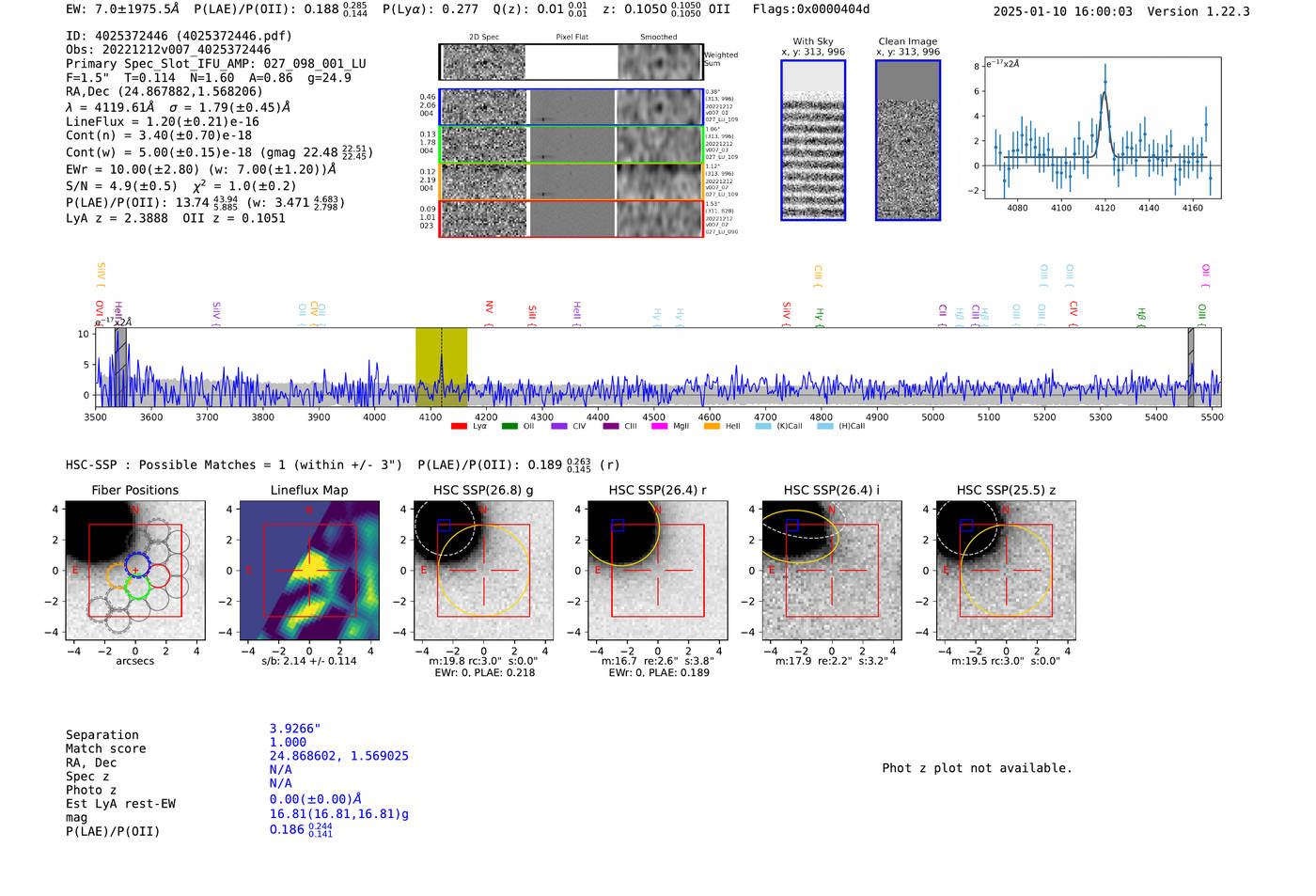Click the HeII orange legend swatch
Viewport: 1316px width, 896px height.
712,427
